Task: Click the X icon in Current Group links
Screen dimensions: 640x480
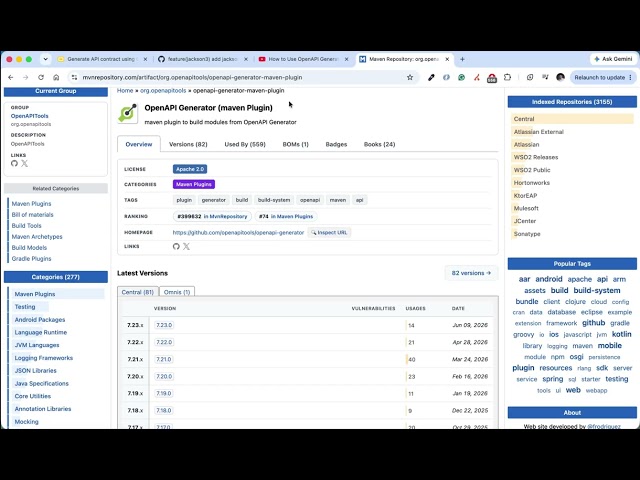Action: [x=24, y=163]
